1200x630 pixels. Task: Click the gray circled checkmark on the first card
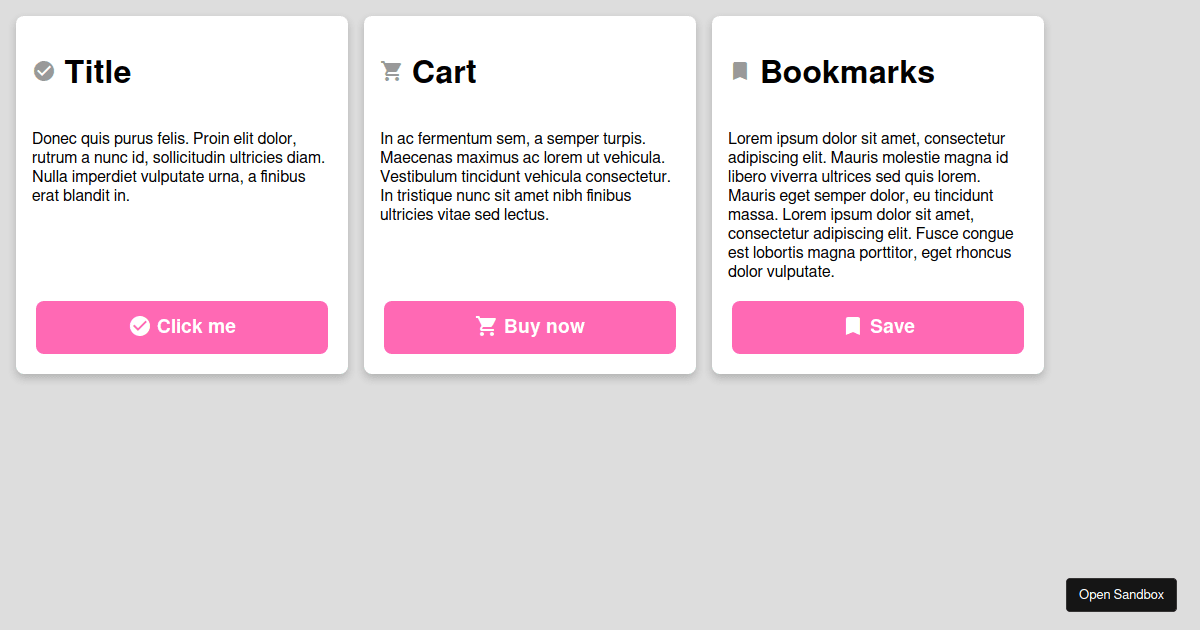point(43,71)
